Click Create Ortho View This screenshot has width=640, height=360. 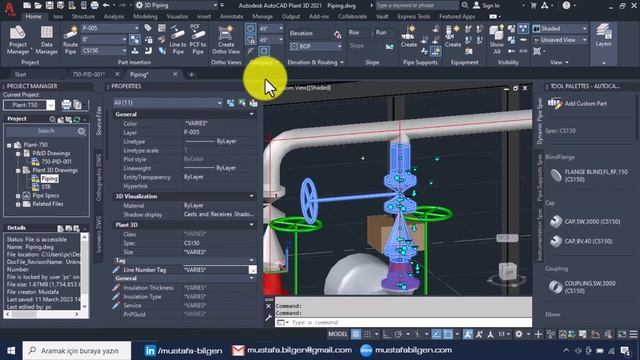click(226, 40)
